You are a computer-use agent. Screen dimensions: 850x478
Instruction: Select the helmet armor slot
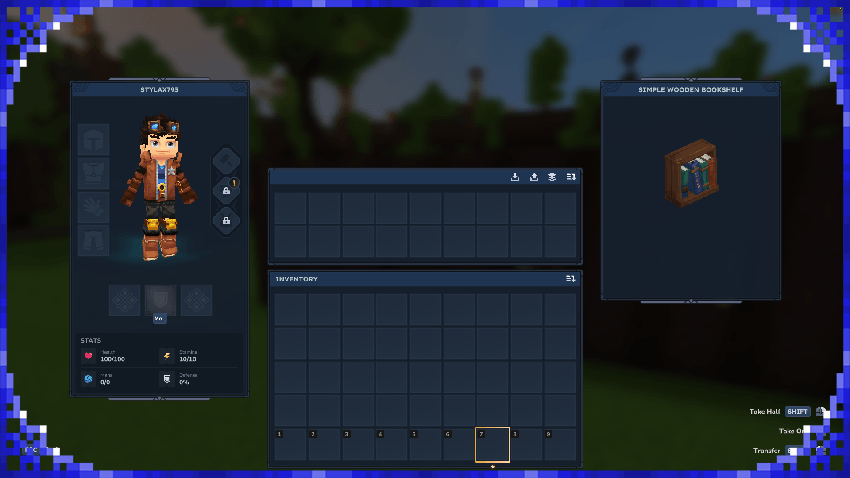coord(93,139)
